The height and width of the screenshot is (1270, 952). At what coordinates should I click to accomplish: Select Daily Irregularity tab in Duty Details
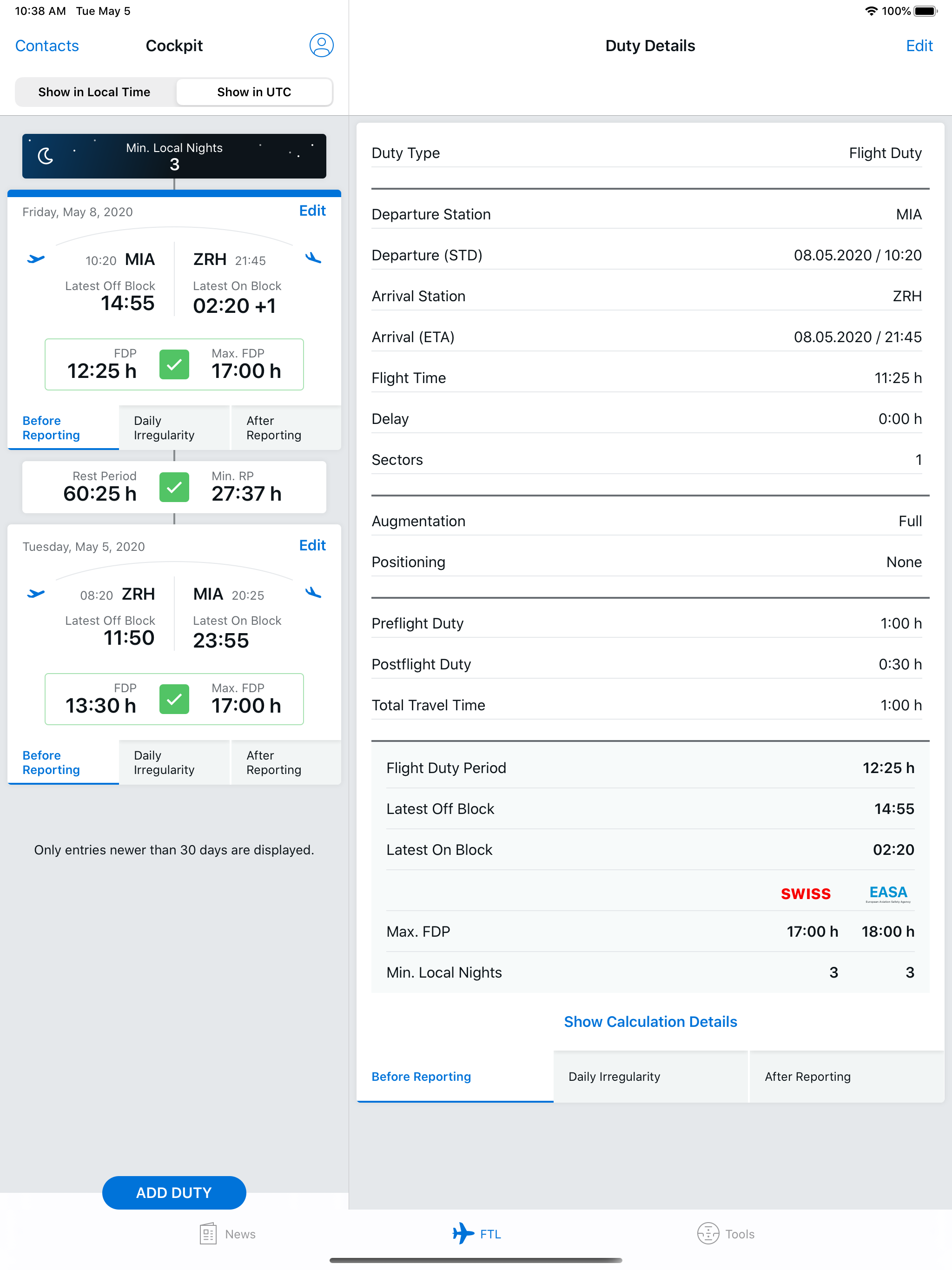651,1077
